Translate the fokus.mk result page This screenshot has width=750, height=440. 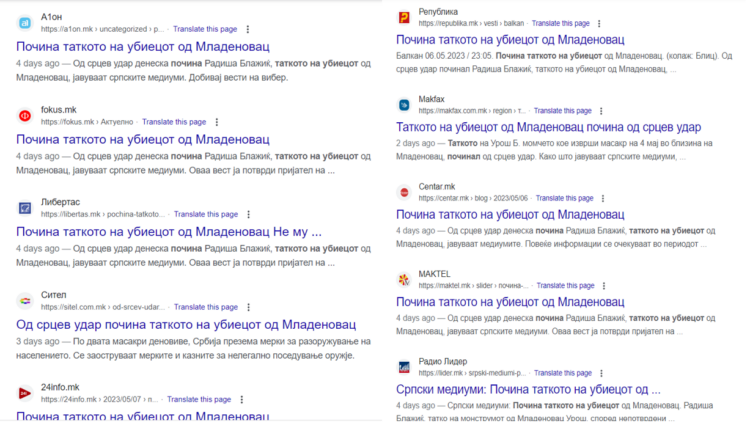tap(174, 122)
